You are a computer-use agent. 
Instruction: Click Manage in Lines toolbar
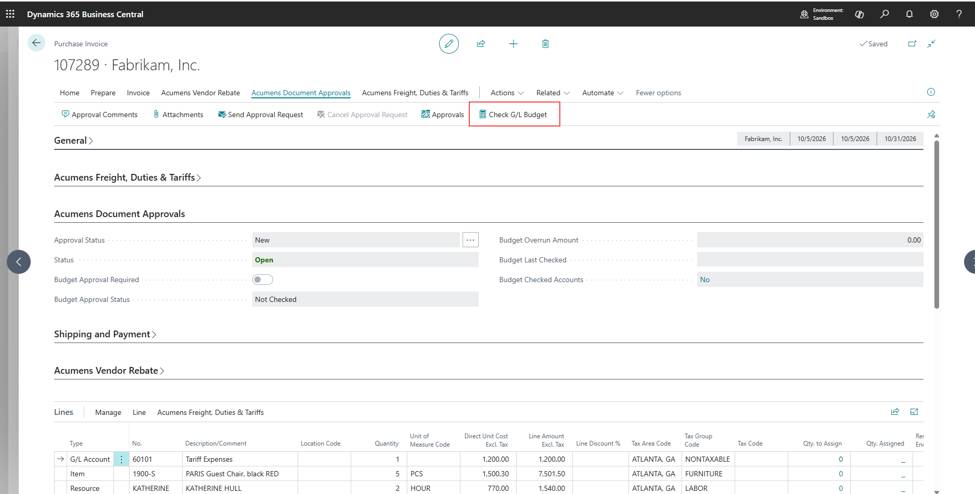click(108, 412)
